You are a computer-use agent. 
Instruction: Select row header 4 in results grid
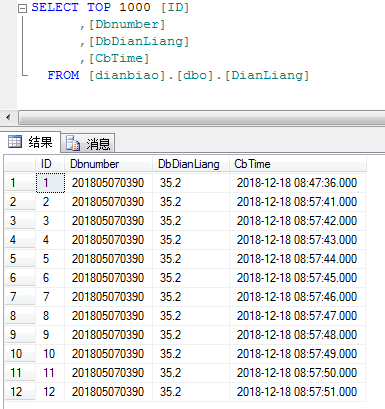(x=20, y=240)
